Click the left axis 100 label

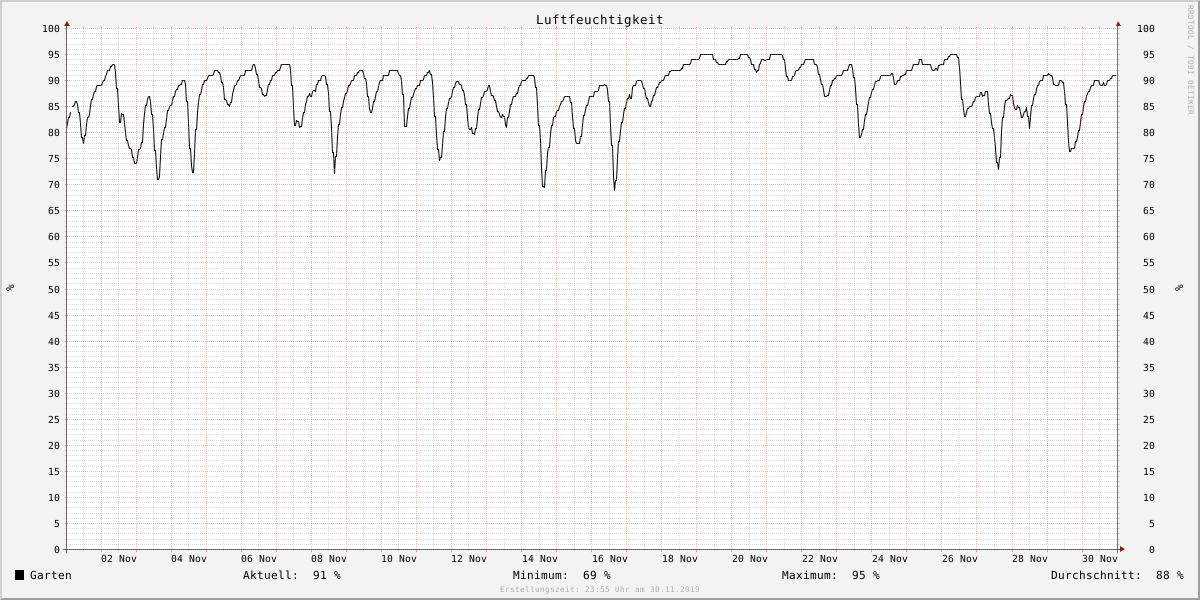point(51,28)
